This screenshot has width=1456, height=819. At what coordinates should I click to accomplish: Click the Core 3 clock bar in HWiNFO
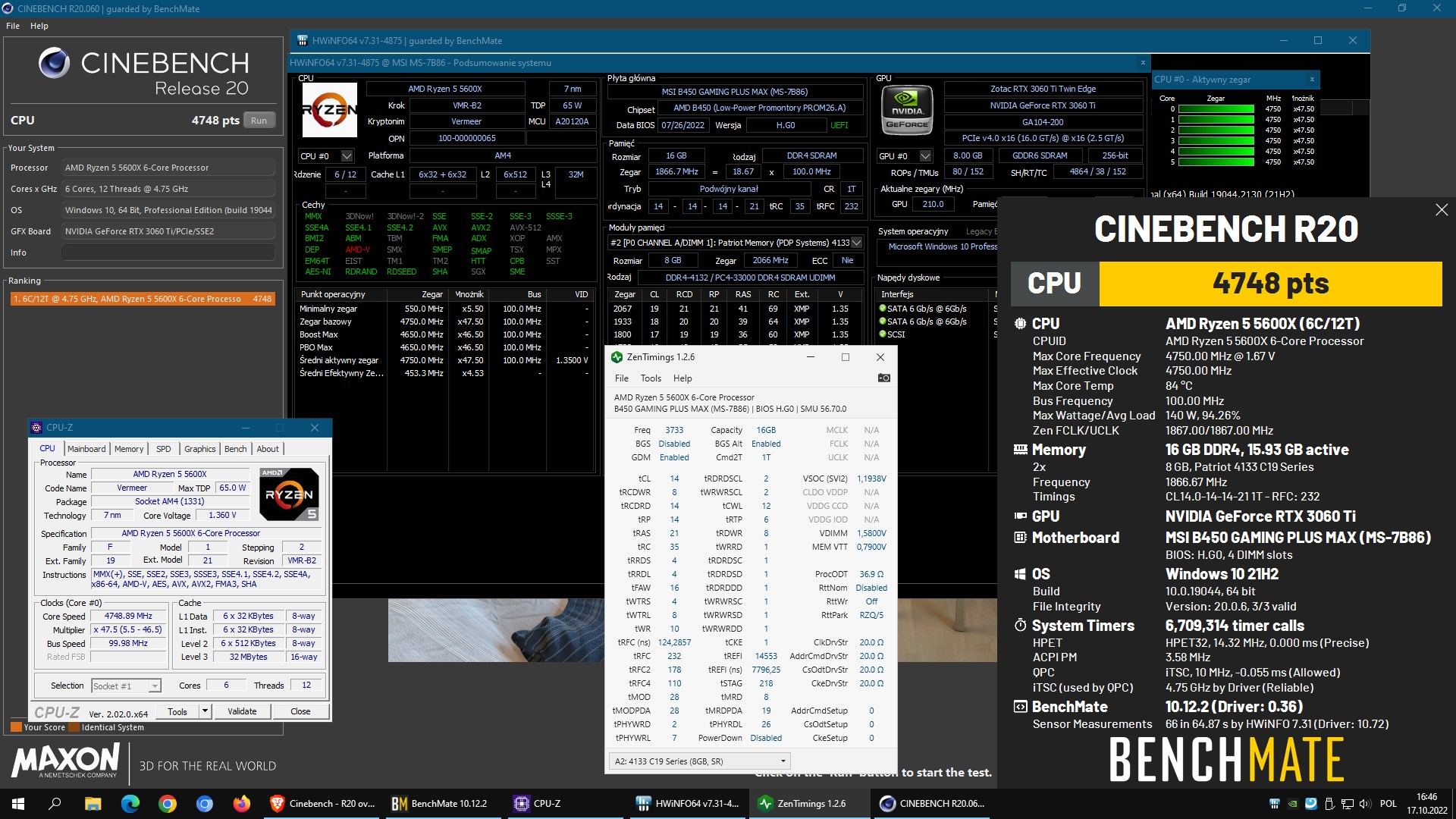[1216, 141]
